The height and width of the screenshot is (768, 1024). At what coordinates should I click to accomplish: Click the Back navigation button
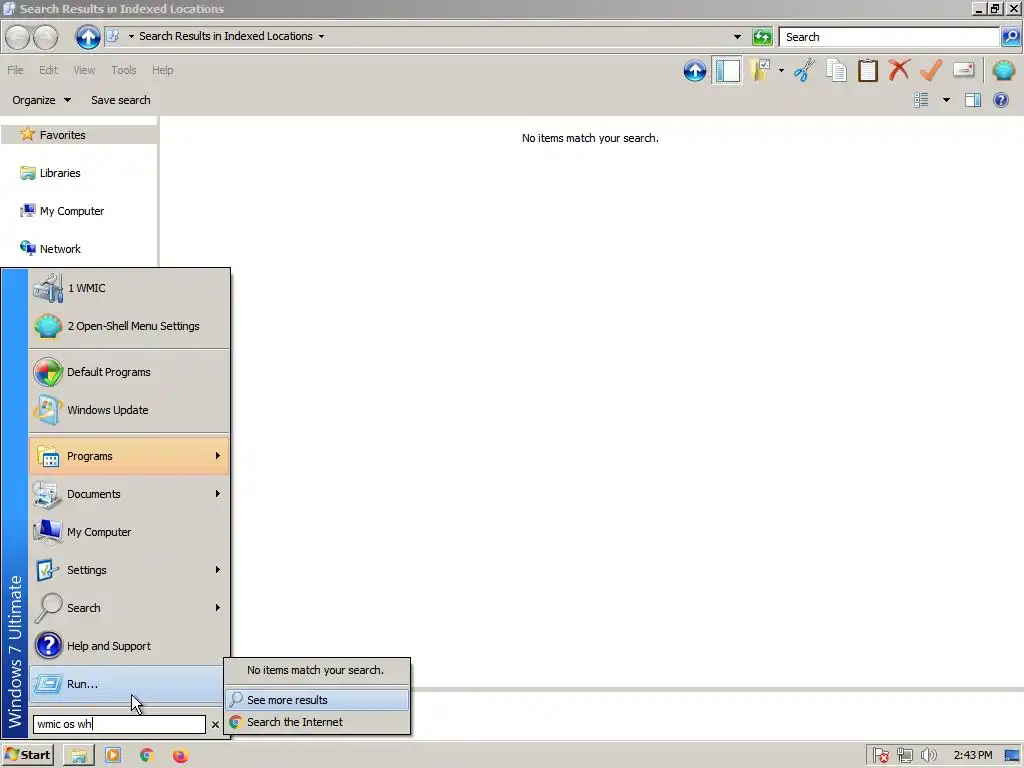coord(17,37)
